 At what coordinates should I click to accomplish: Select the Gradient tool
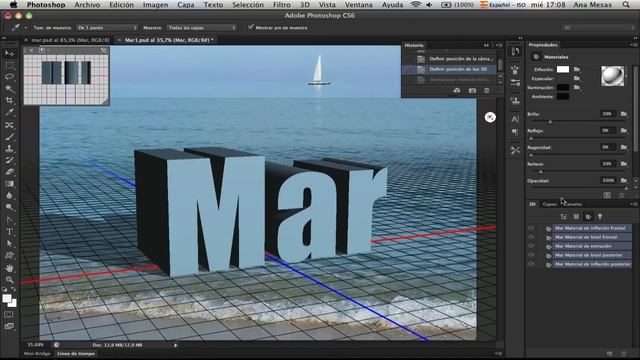(x=9, y=184)
